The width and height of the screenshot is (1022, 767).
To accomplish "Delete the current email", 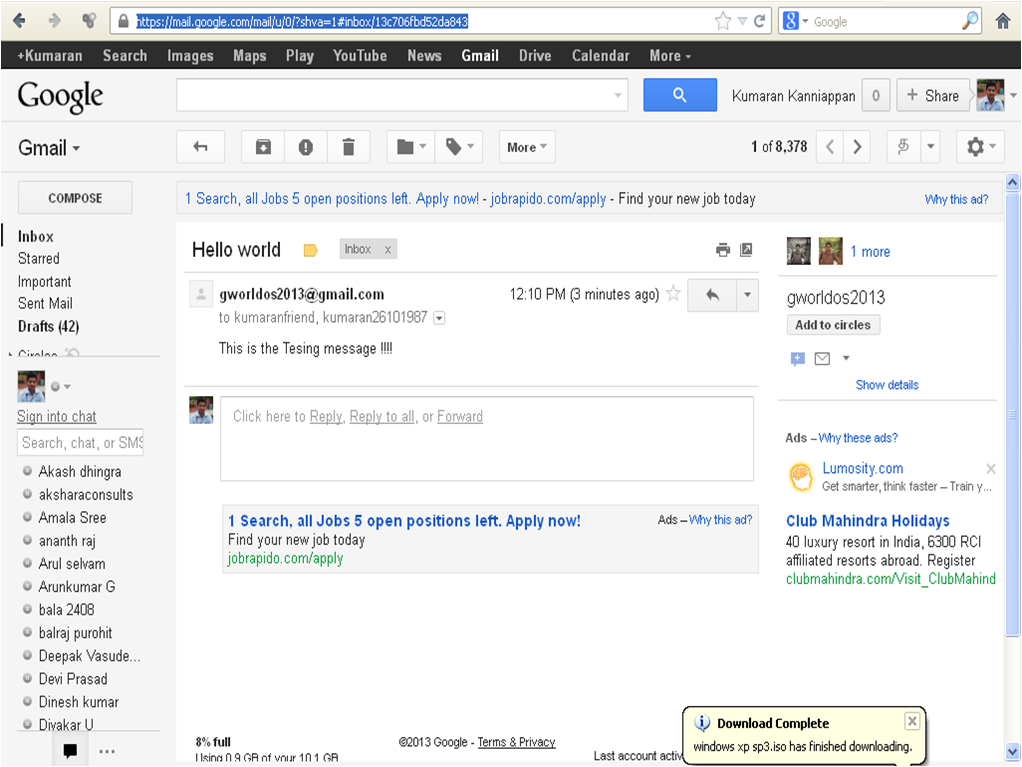I will click(x=348, y=146).
